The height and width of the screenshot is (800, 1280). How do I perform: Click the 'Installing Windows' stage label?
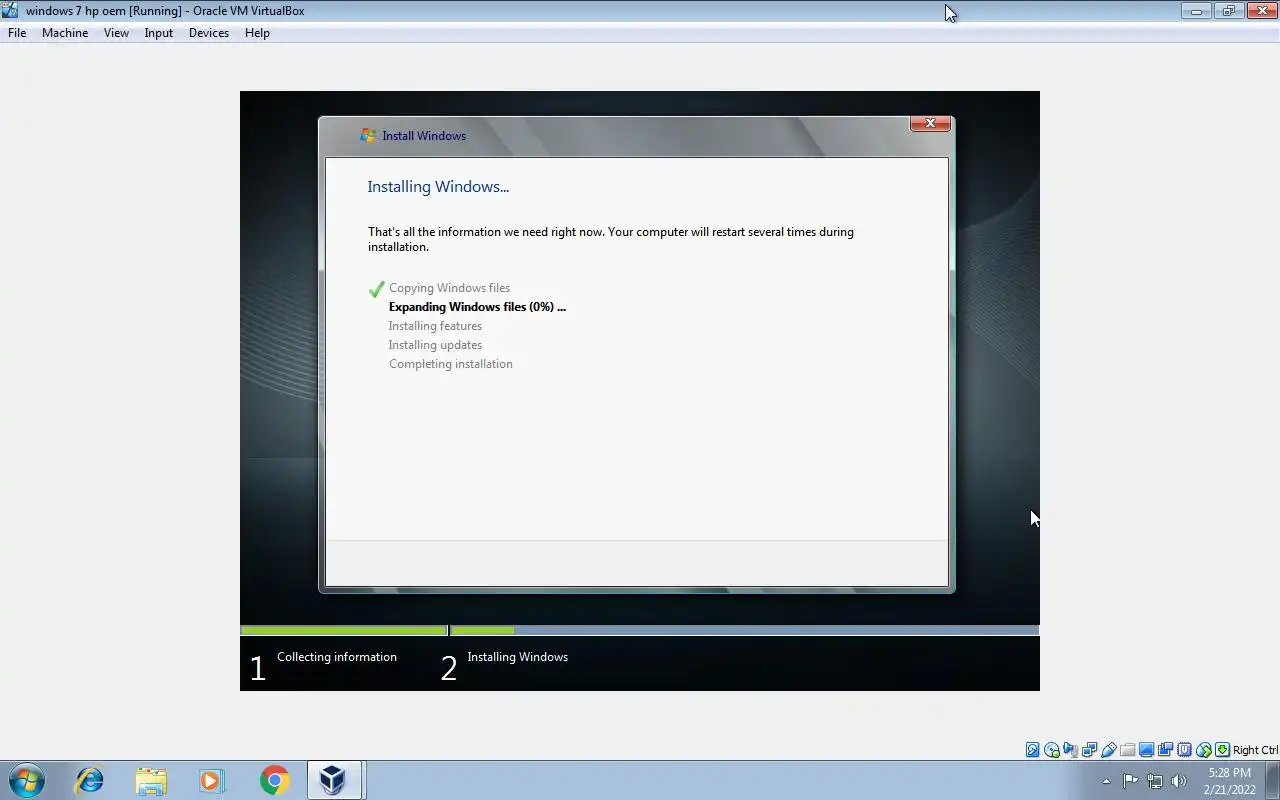click(517, 657)
